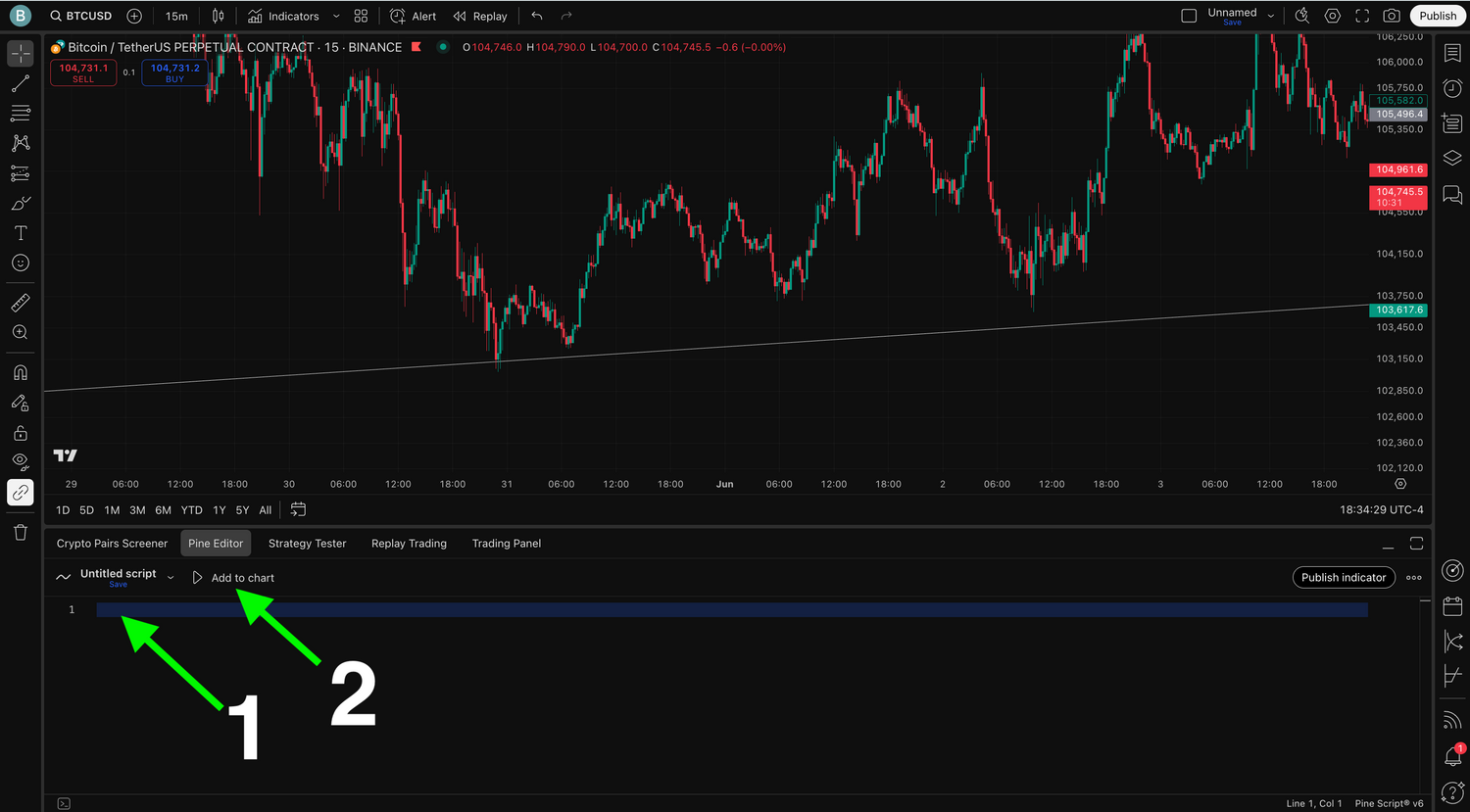Click the trash remove objects icon
Image resolution: width=1470 pixels, height=812 pixels.
coord(21,532)
